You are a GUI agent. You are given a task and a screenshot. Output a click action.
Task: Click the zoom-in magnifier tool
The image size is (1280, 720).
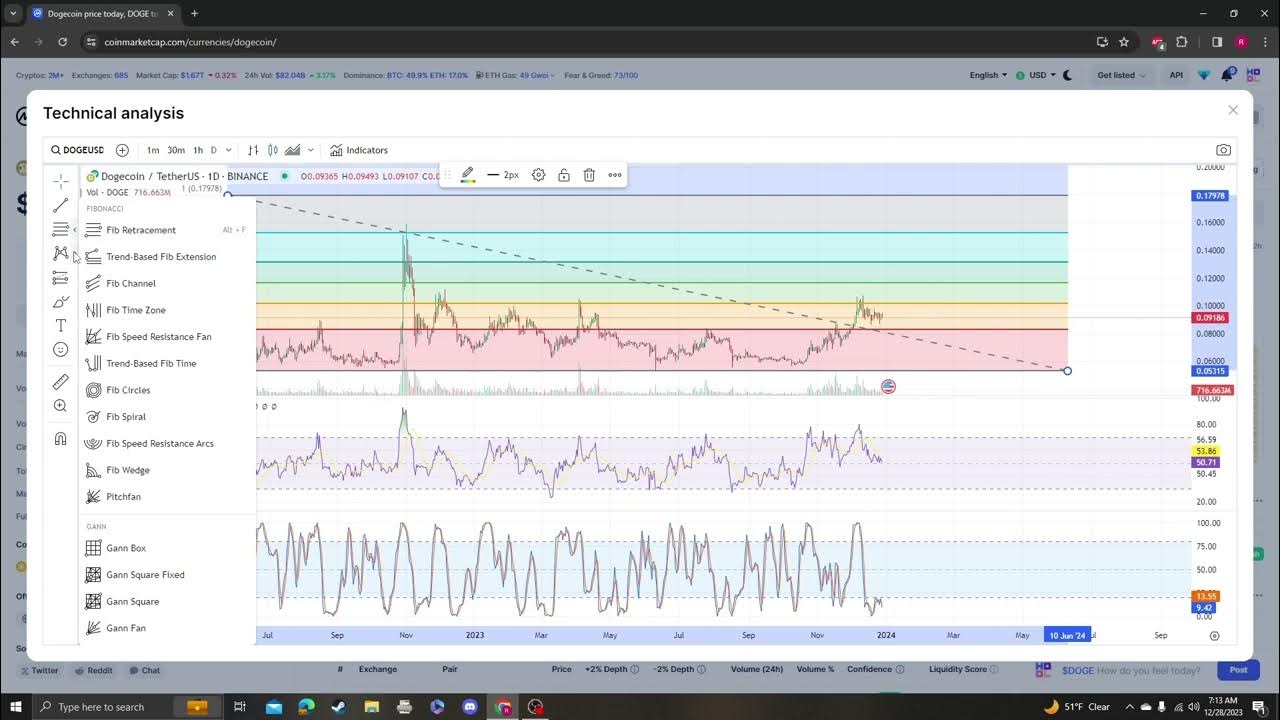coord(61,406)
